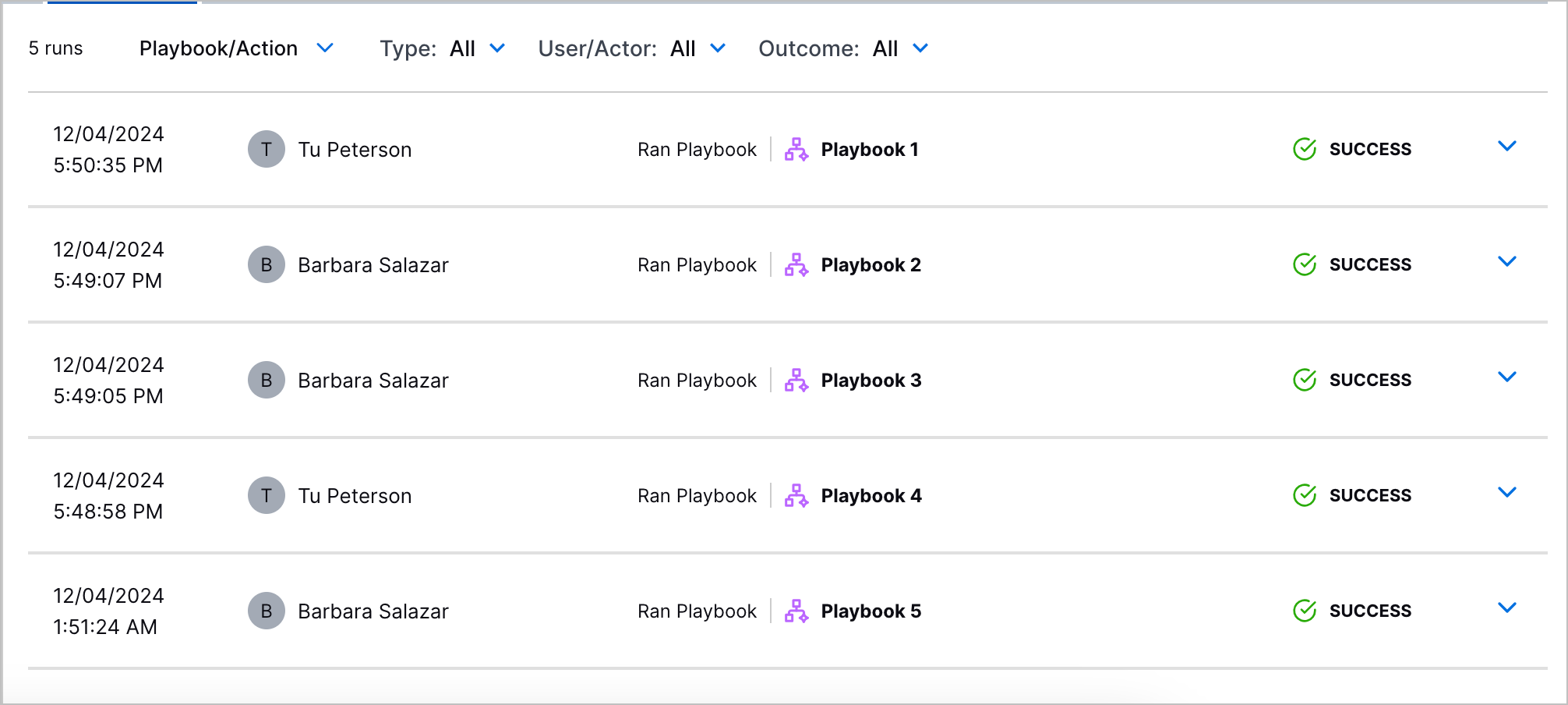Click the green success checkmark for Playbook 1
The image size is (1568, 705).
1305,149
